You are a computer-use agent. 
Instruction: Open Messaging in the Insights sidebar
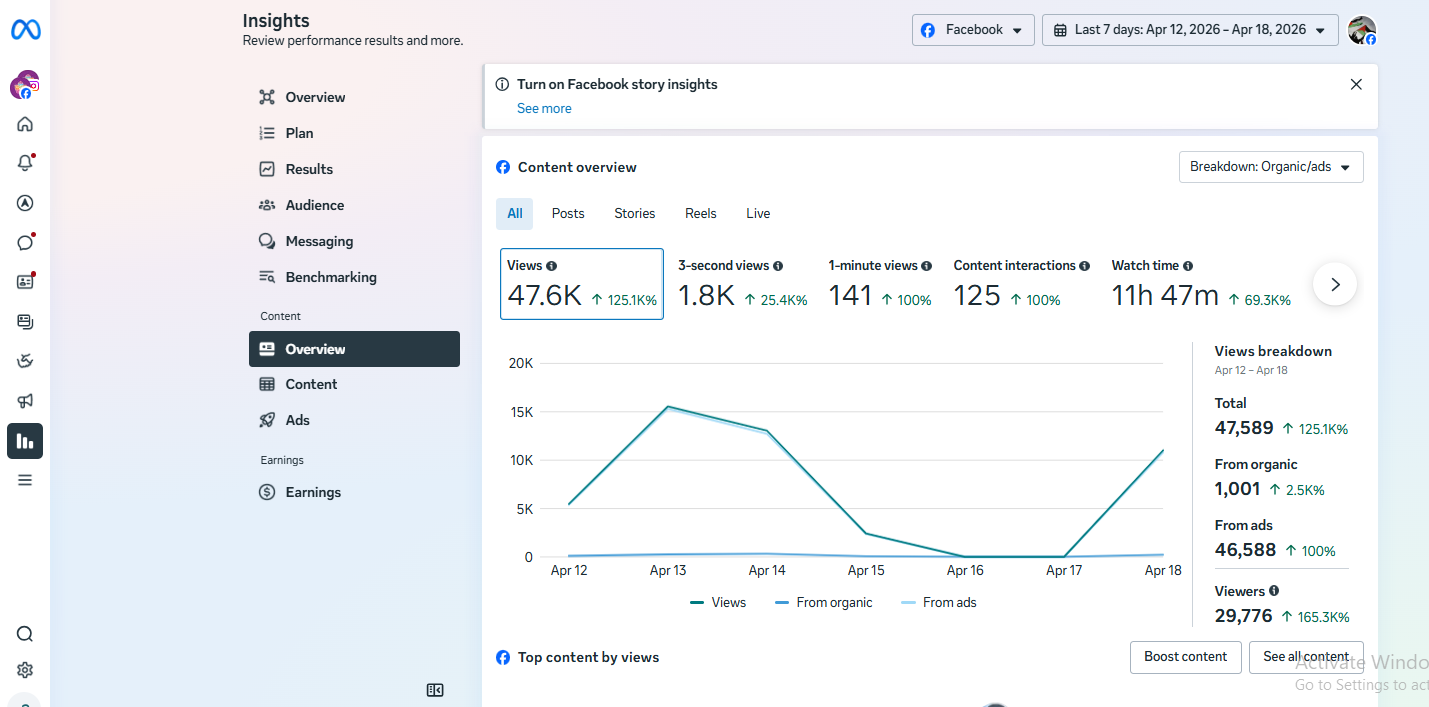click(x=354, y=241)
